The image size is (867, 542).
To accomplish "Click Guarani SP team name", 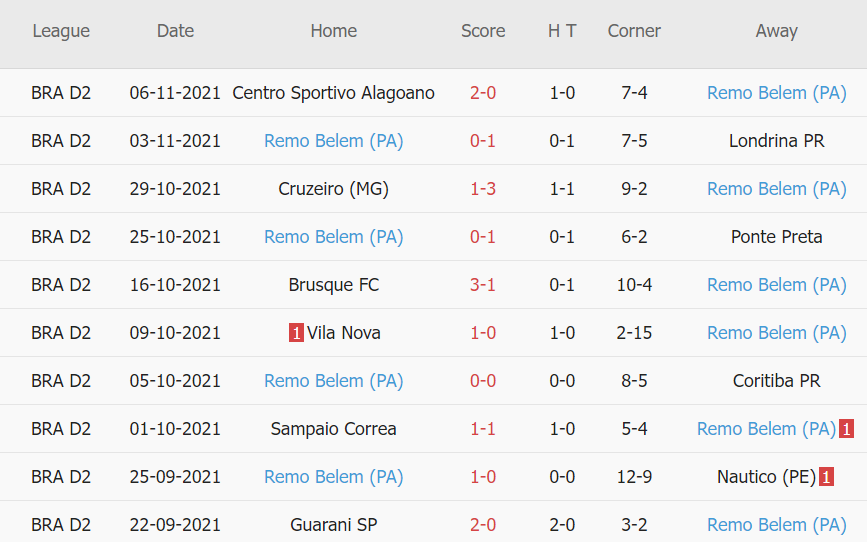I will click(x=333, y=525).
